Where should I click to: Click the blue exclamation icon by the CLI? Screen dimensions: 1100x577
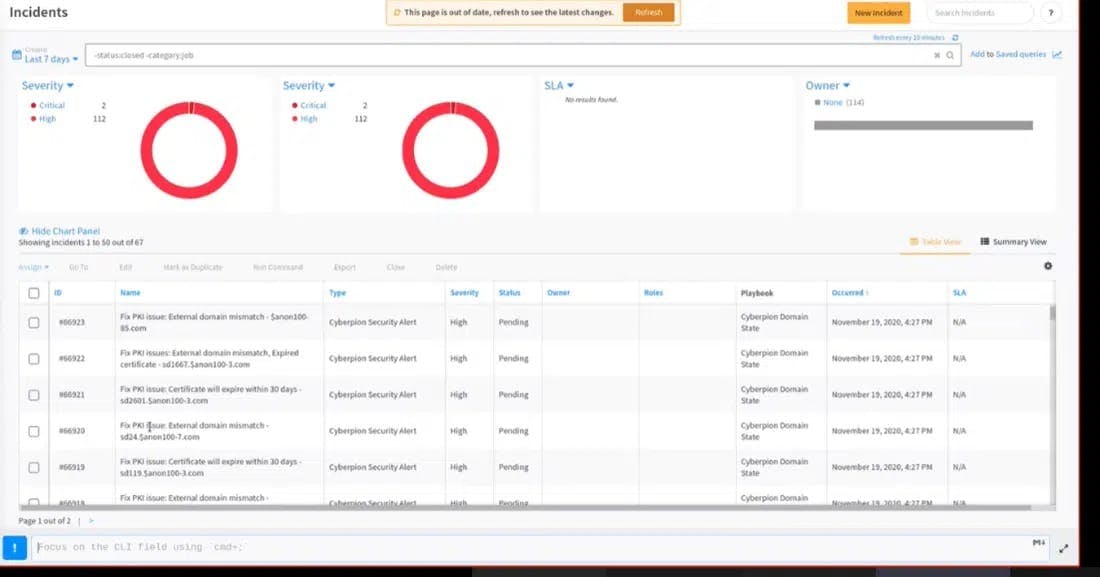14,547
